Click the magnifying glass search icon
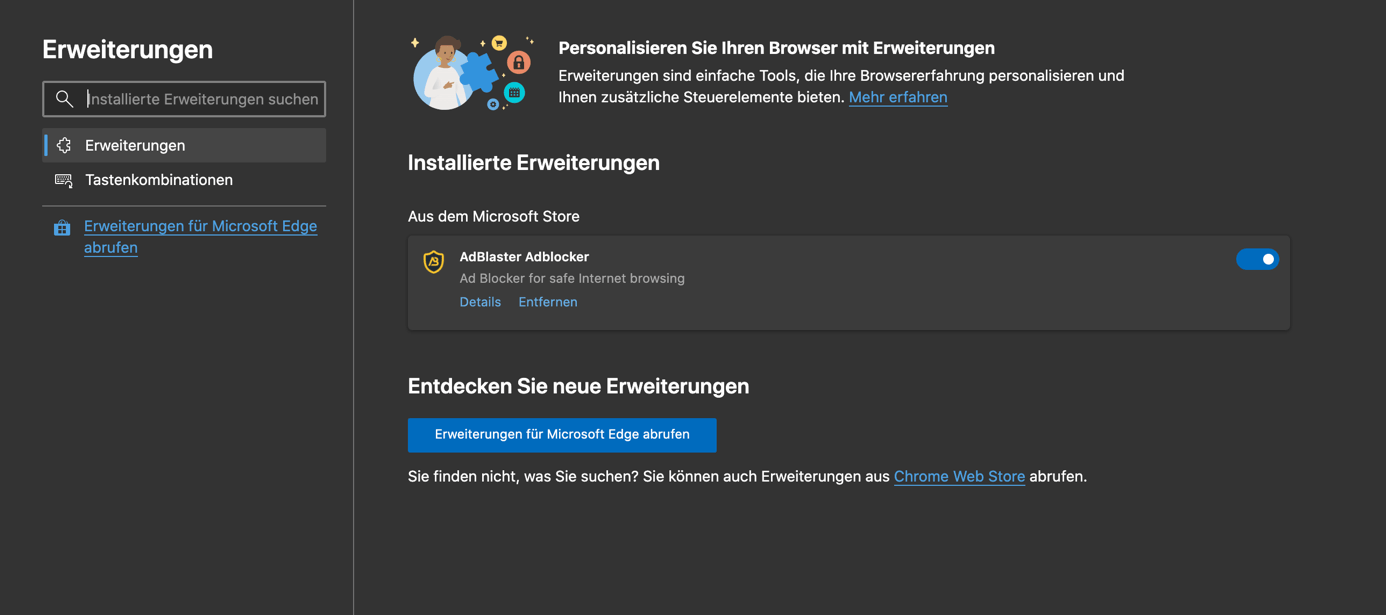The image size is (1386, 615). click(64, 99)
